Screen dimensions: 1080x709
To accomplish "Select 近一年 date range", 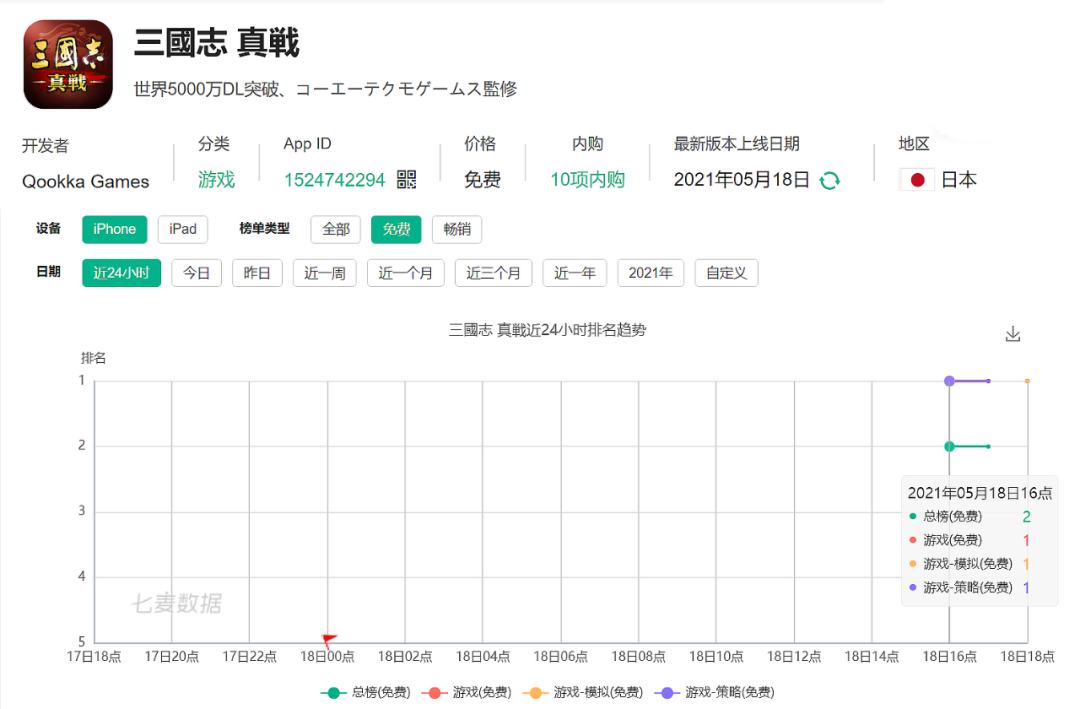I will tap(574, 273).
